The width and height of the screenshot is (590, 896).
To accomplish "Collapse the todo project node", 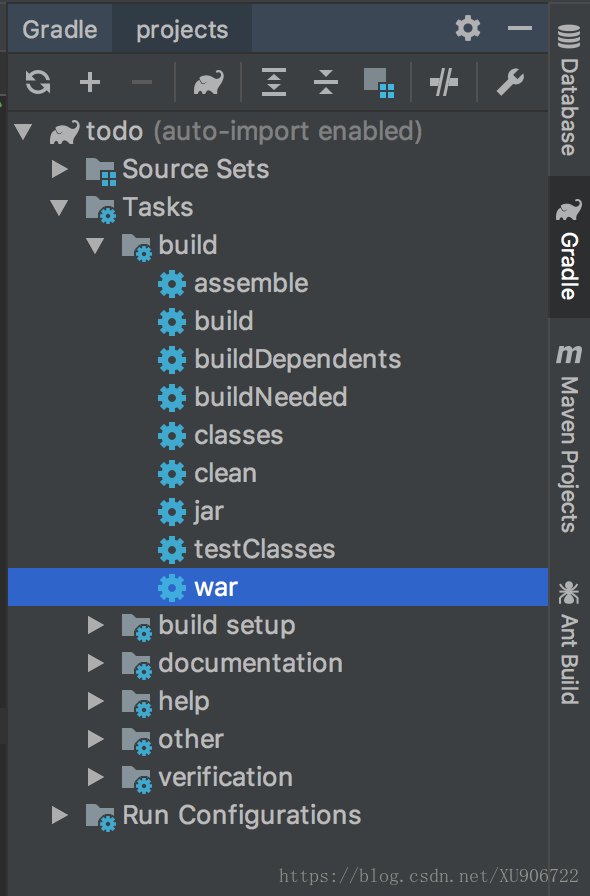I will pos(23,131).
